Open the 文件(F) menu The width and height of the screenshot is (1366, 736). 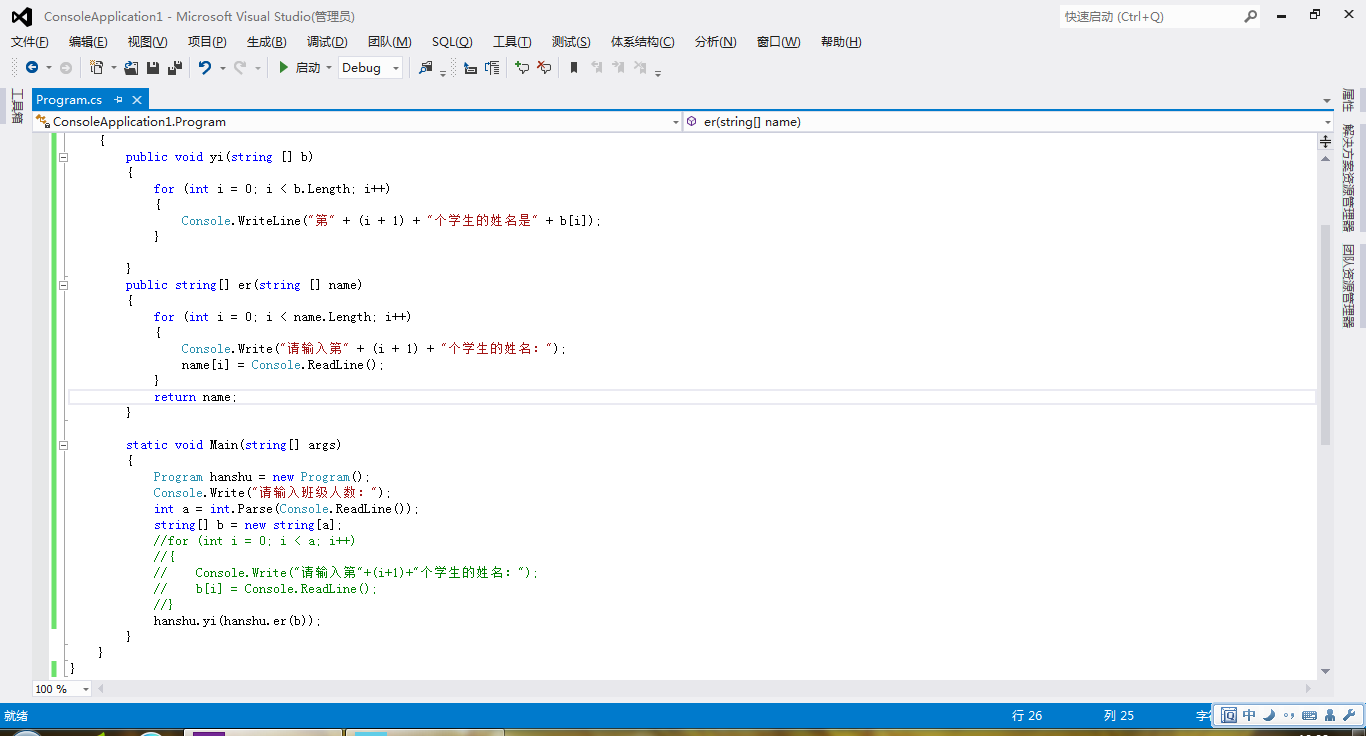30,41
